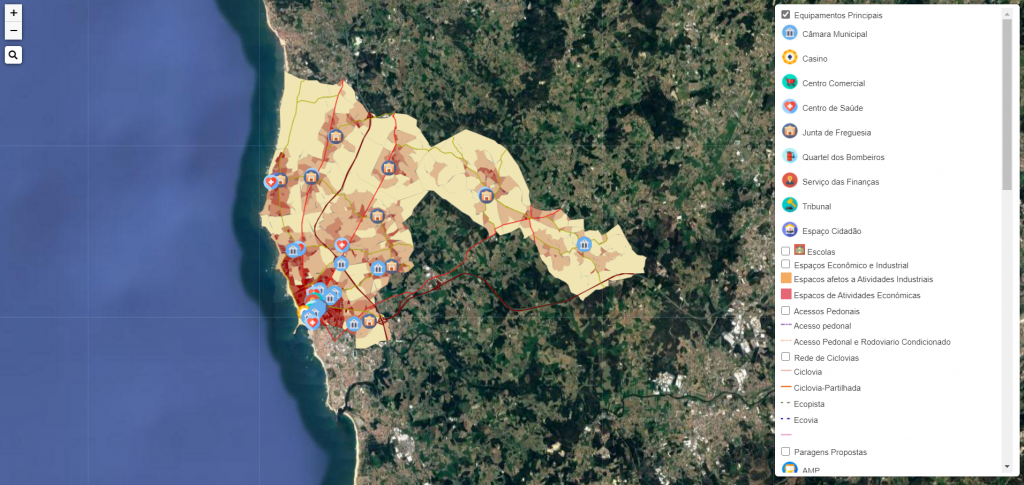Click the 'Ecovia' legend entry
The image size is (1024, 485).
point(806,420)
